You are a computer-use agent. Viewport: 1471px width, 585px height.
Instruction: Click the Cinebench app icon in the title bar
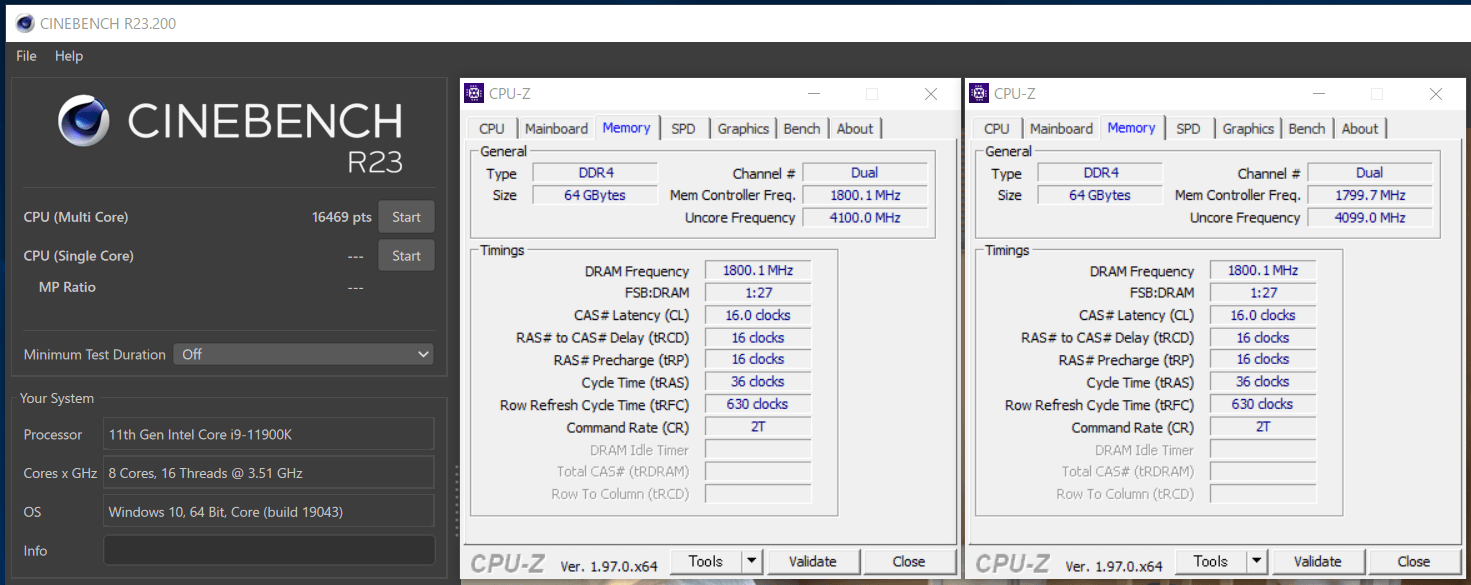point(25,23)
